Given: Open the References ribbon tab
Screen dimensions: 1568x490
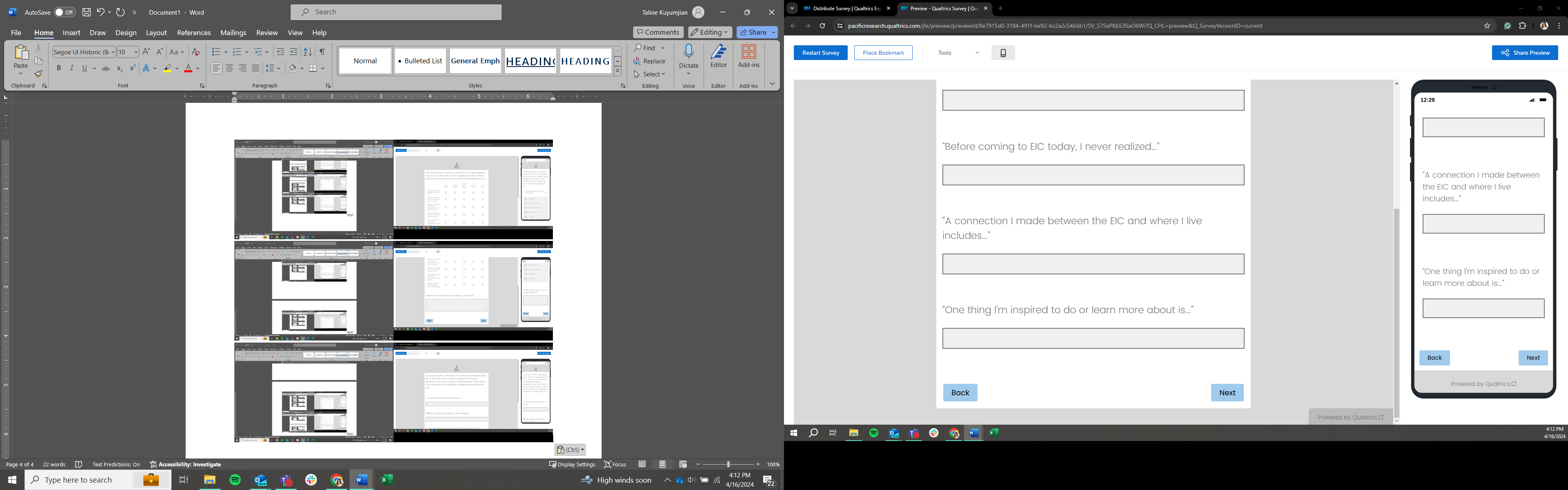Looking at the screenshot, I should click(194, 33).
